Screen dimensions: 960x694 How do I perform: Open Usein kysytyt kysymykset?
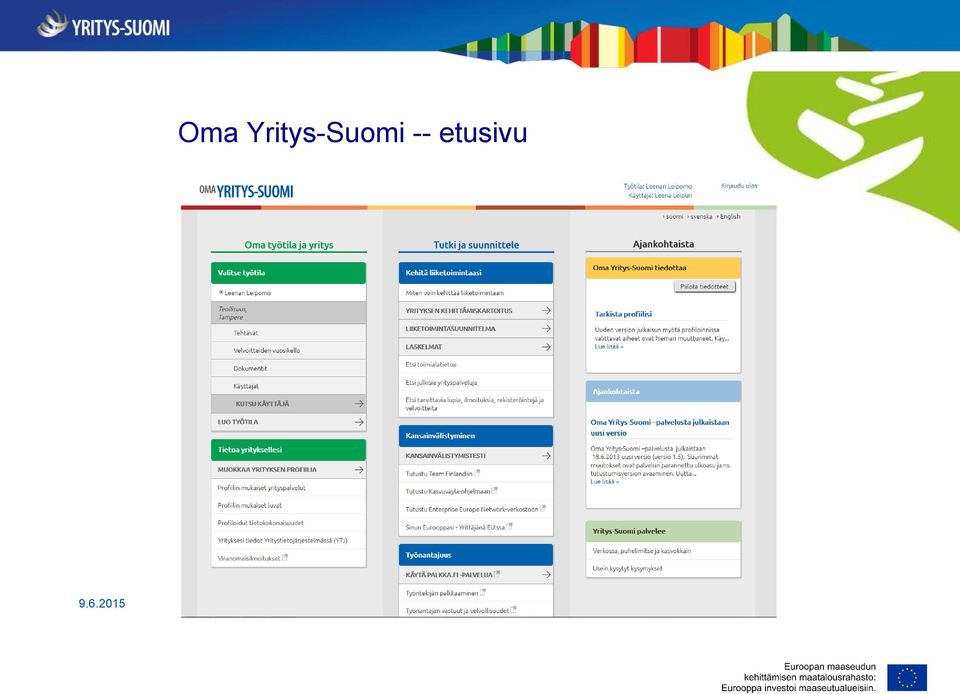click(628, 569)
